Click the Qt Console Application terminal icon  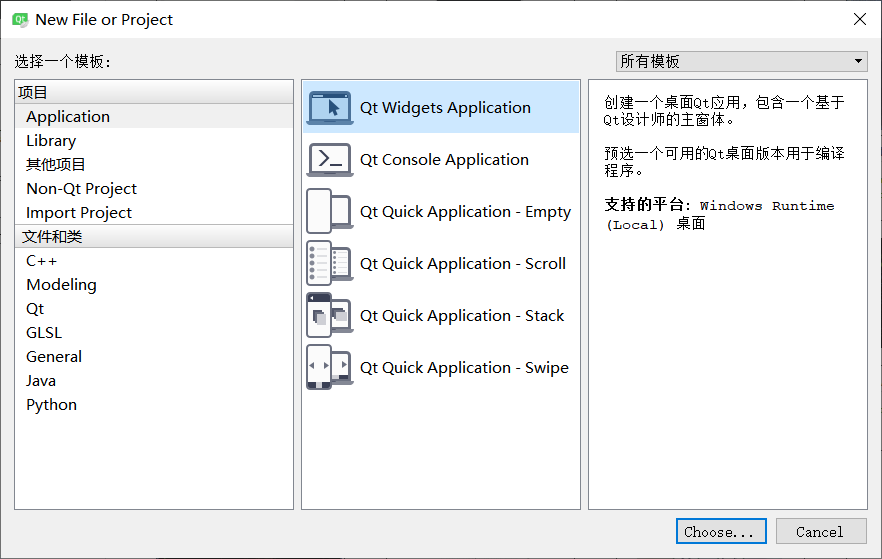[330, 160]
